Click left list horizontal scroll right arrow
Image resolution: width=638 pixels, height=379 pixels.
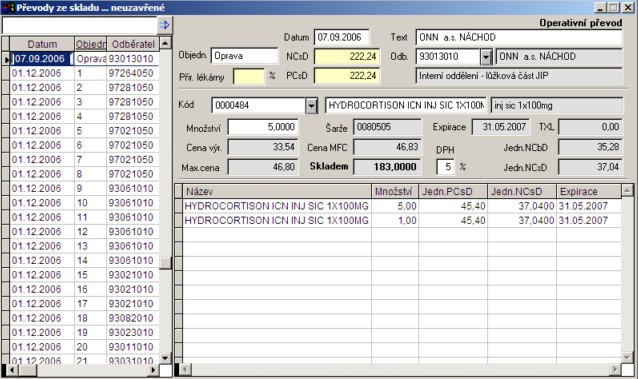(153, 370)
